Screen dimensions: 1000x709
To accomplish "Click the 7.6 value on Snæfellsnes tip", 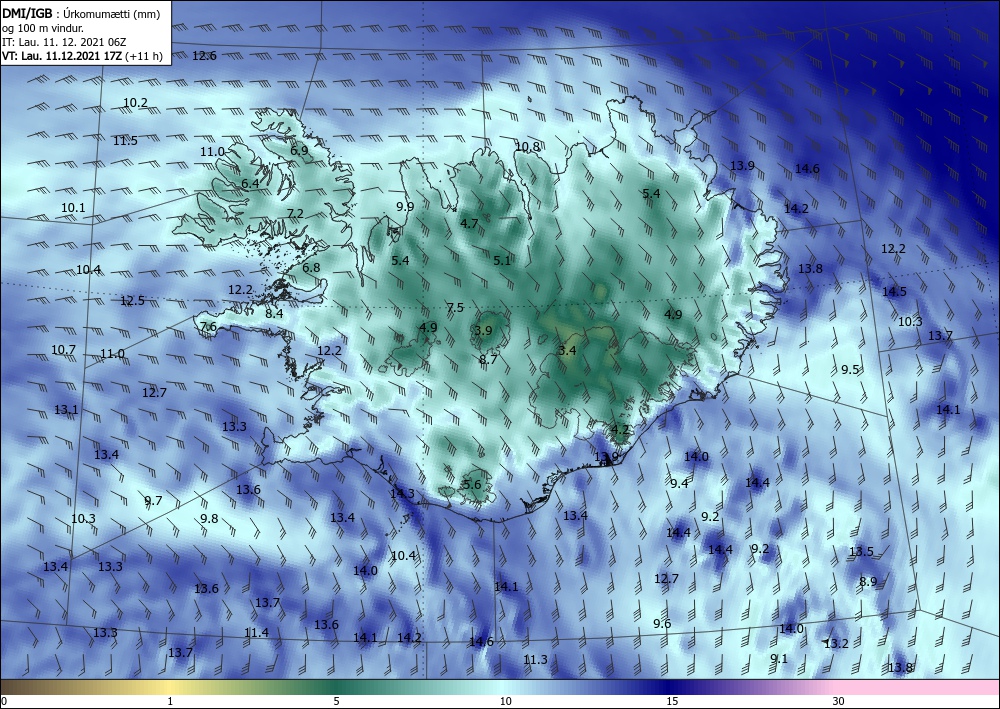I will [x=209, y=327].
